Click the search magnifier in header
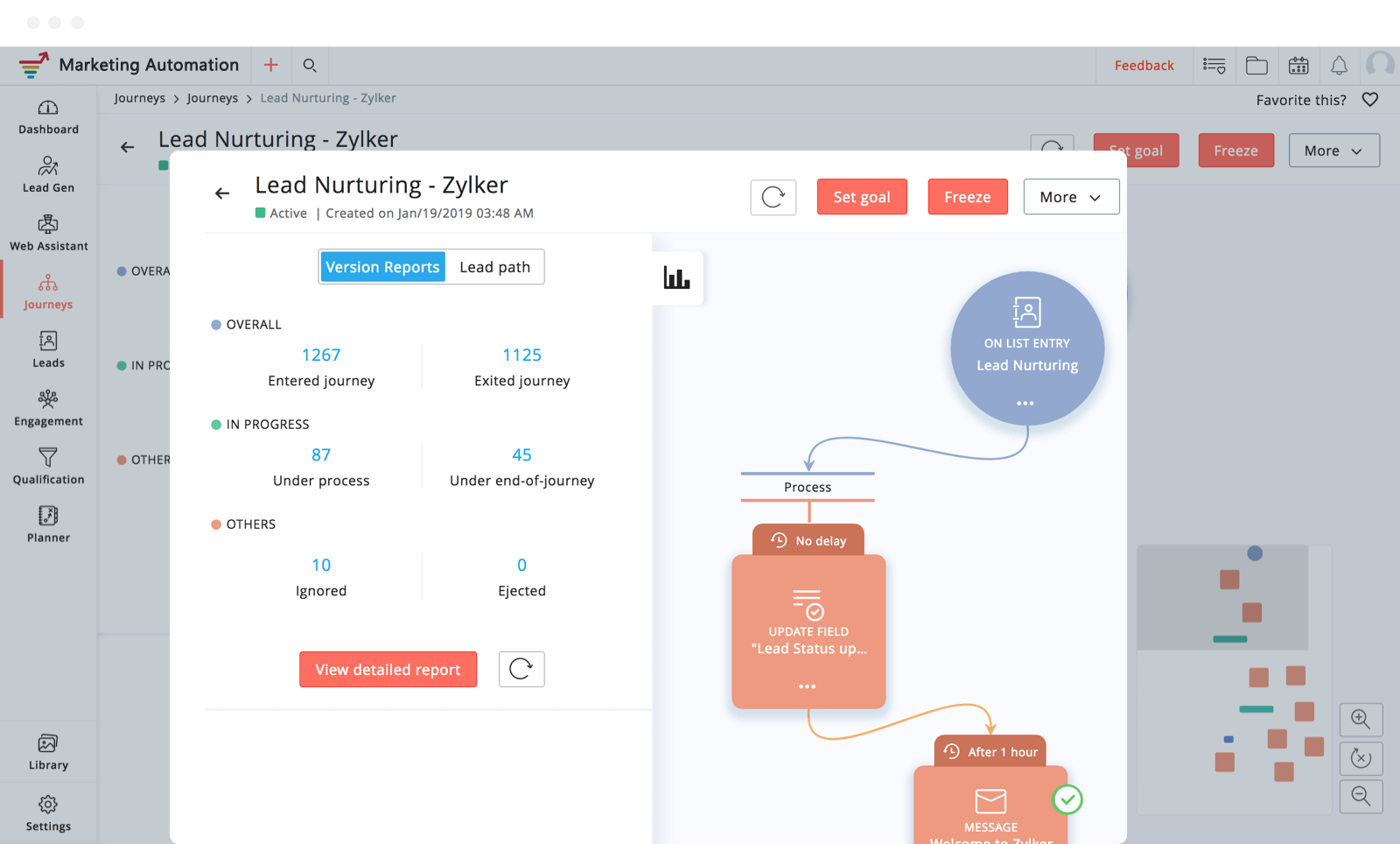This screenshot has width=1400, height=844. 310,66
